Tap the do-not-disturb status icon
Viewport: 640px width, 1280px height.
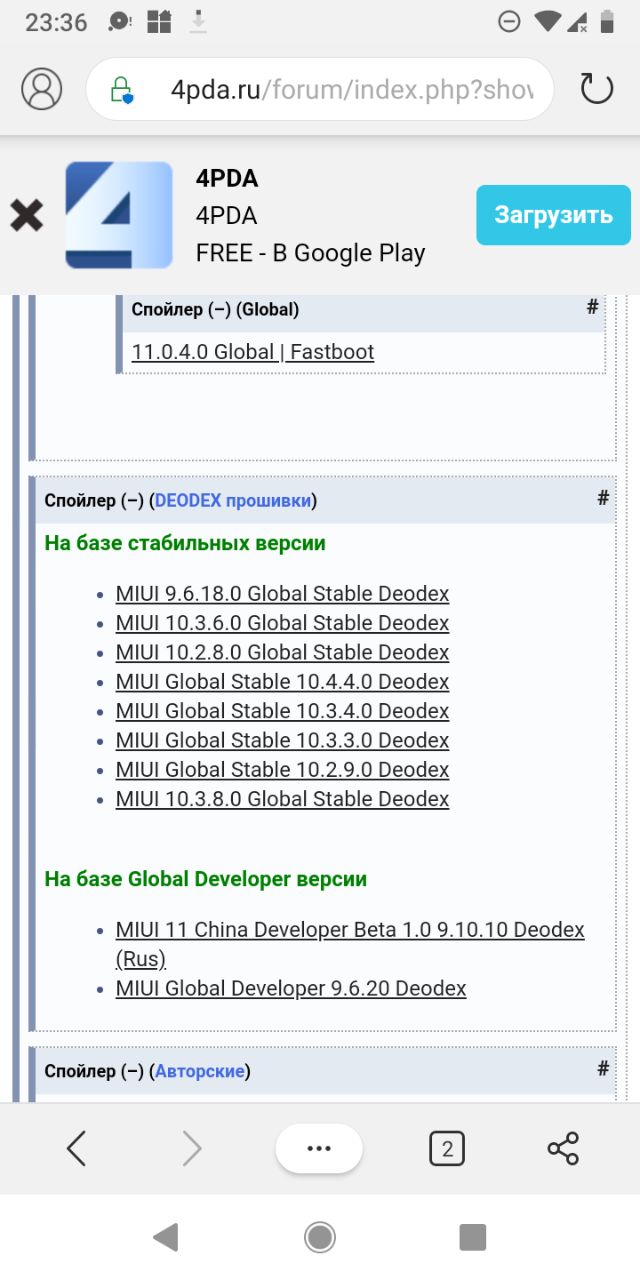[509, 21]
